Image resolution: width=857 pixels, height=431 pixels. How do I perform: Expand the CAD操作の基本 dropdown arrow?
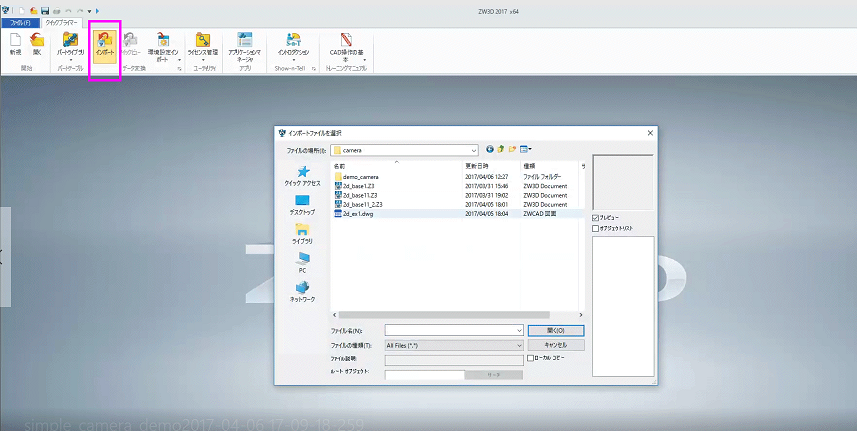coord(364,60)
